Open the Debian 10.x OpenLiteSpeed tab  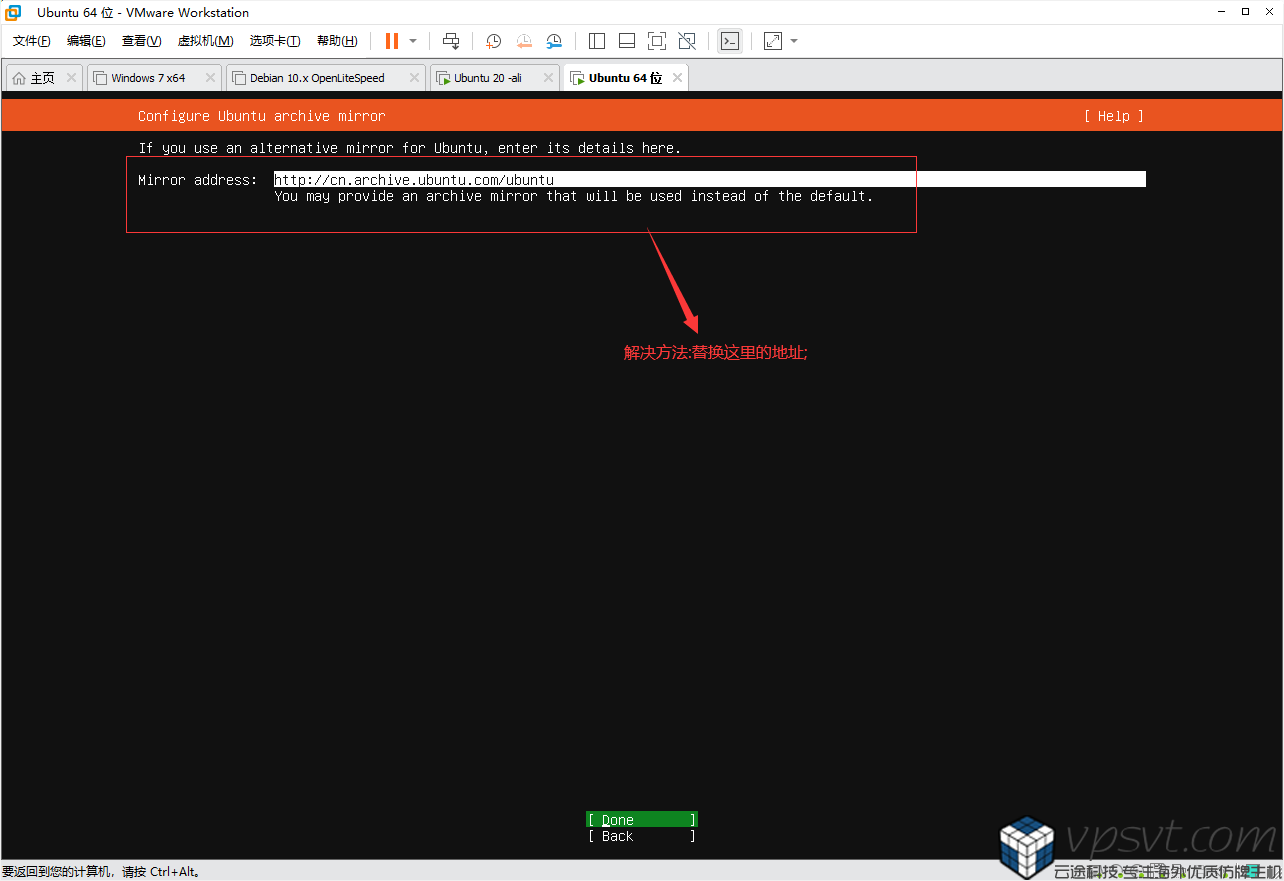[316, 76]
